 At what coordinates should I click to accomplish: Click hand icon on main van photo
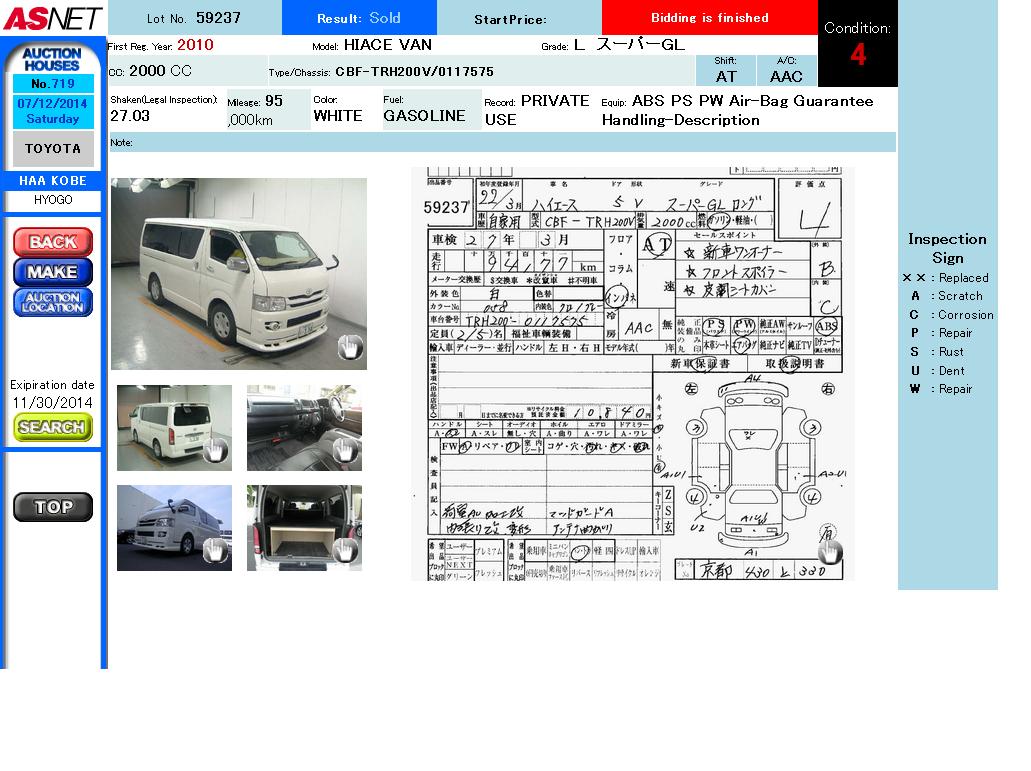point(349,348)
